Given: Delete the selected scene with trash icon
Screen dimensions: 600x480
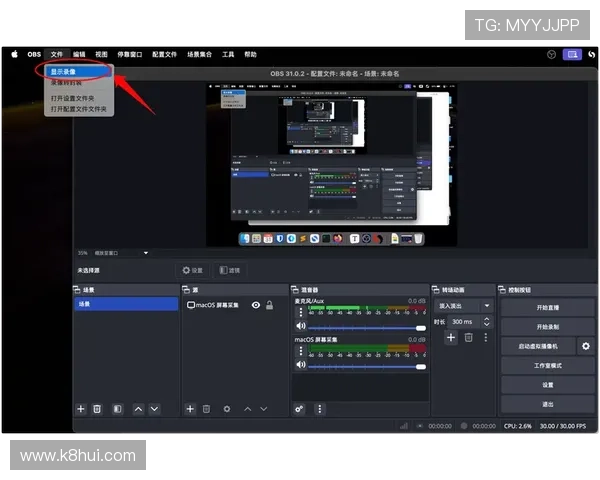Looking at the screenshot, I should pyautogui.click(x=97, y=409).
